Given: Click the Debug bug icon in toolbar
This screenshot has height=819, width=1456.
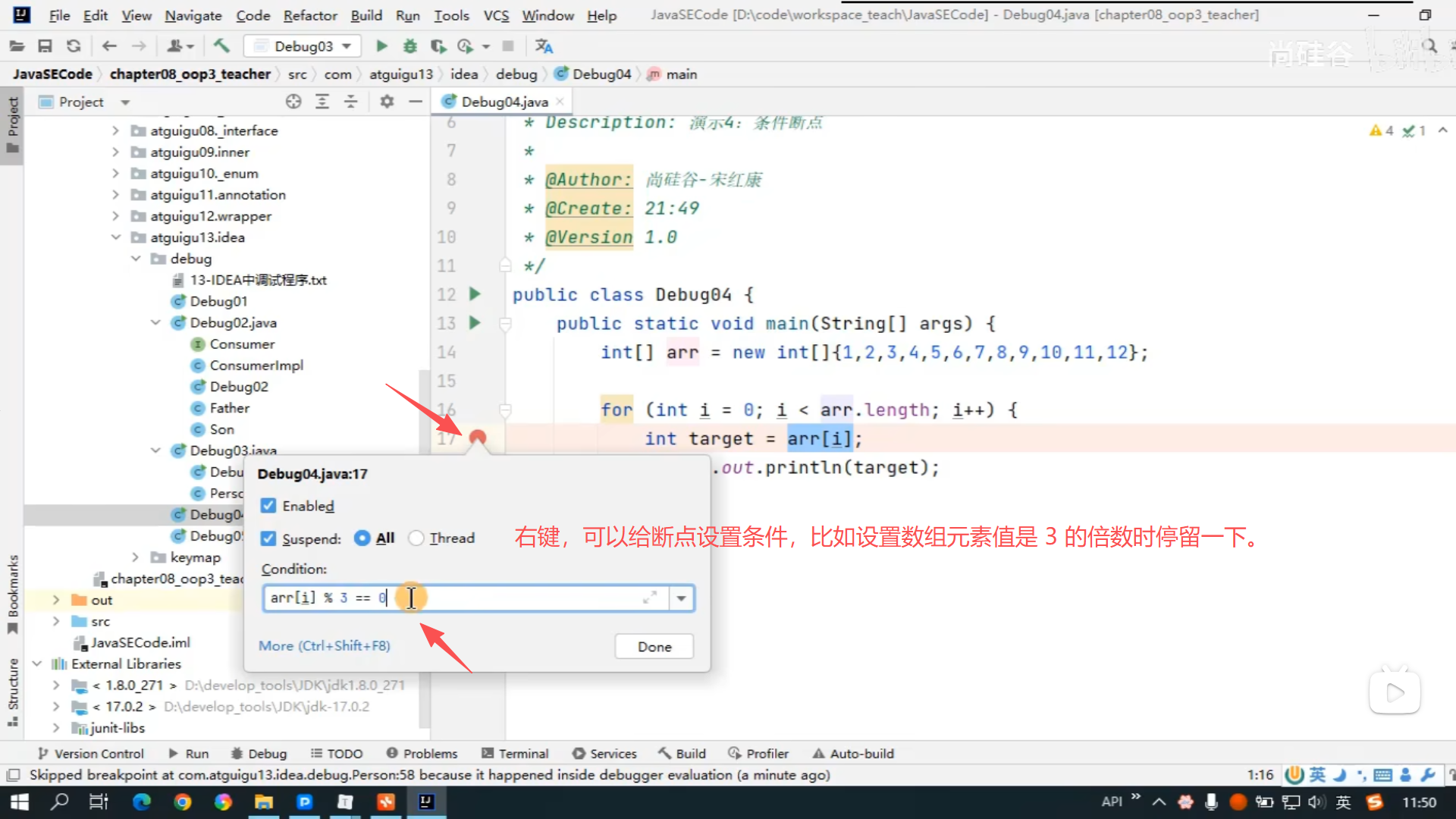Looking at the screenshot, I should coord(409,46).
